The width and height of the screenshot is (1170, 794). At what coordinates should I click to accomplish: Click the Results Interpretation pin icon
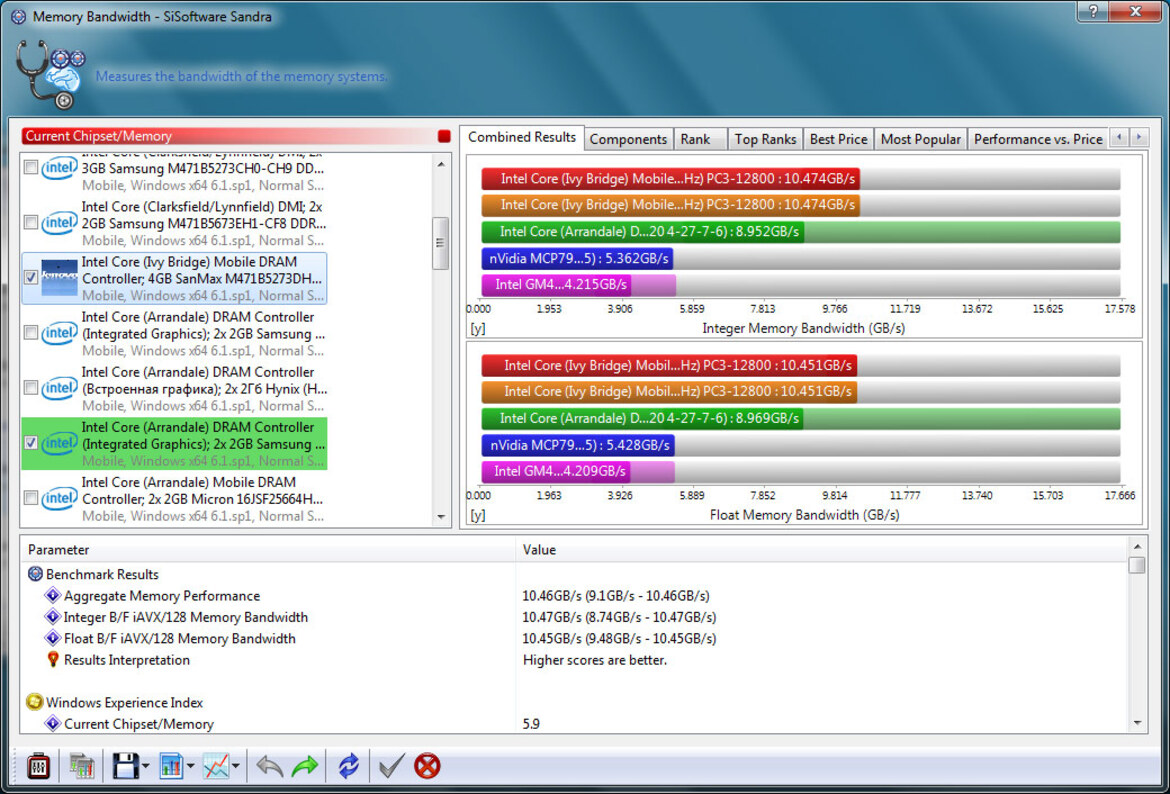click(53, 660)
